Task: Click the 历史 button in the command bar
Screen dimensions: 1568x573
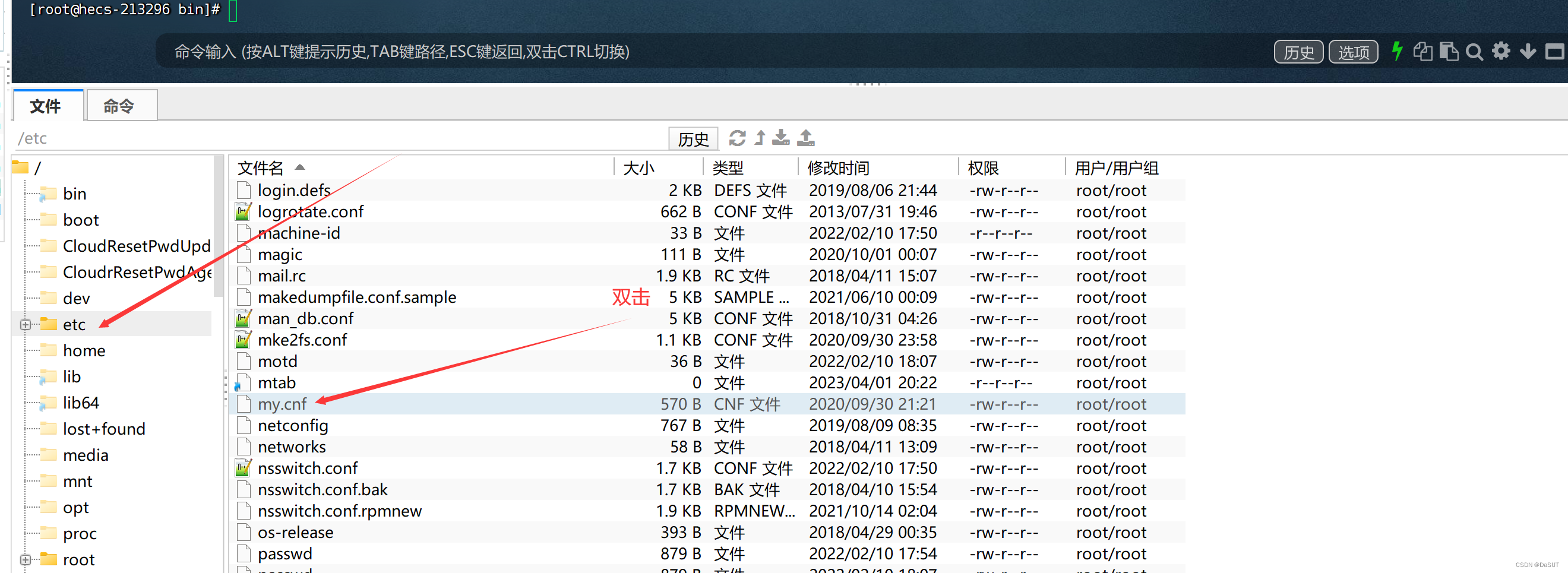Action: click(1298, 52)
